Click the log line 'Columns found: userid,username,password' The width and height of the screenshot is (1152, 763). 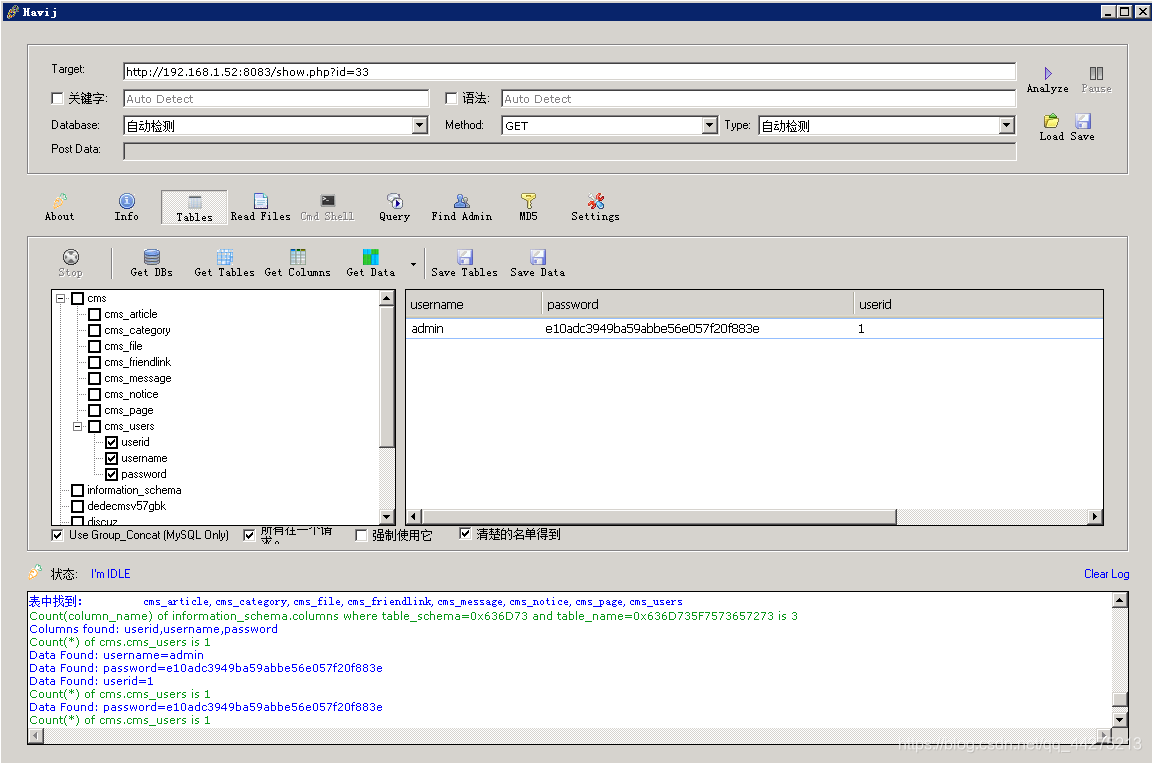click(154, 629)
